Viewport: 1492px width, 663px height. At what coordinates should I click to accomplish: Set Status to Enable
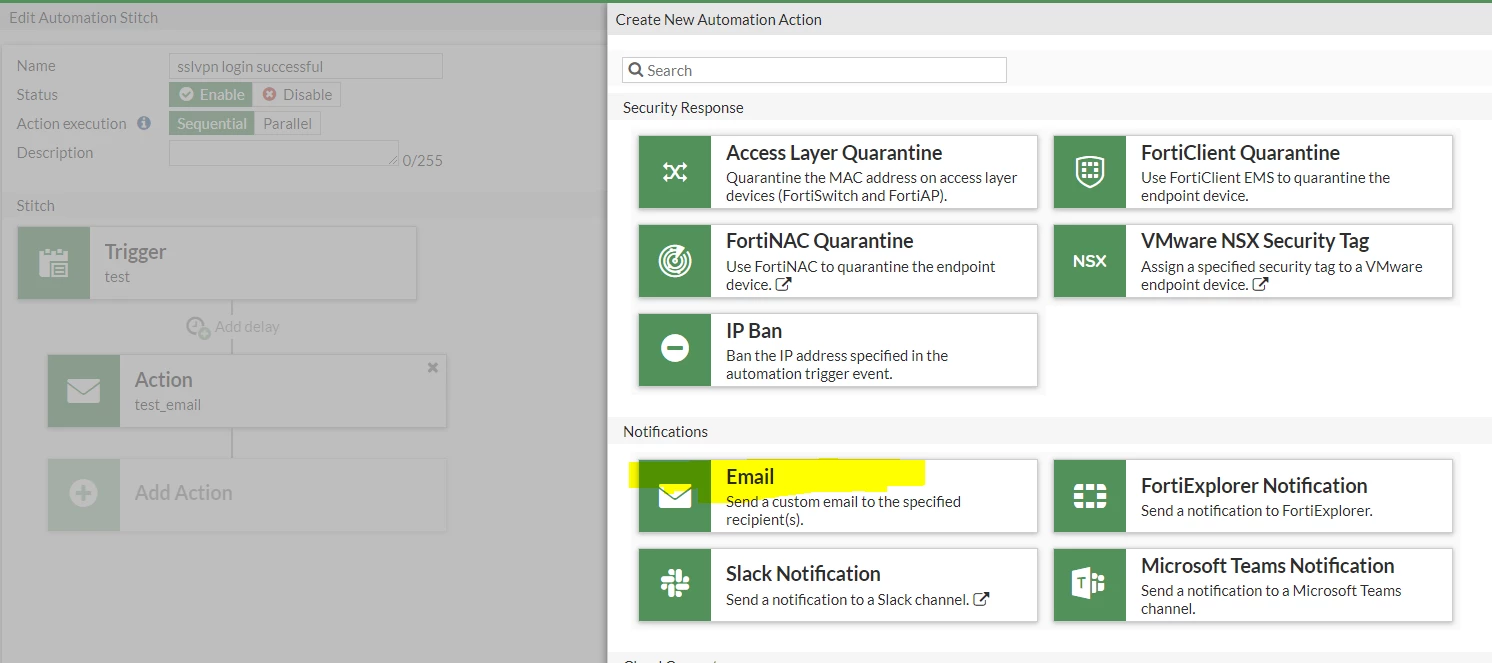211,94
